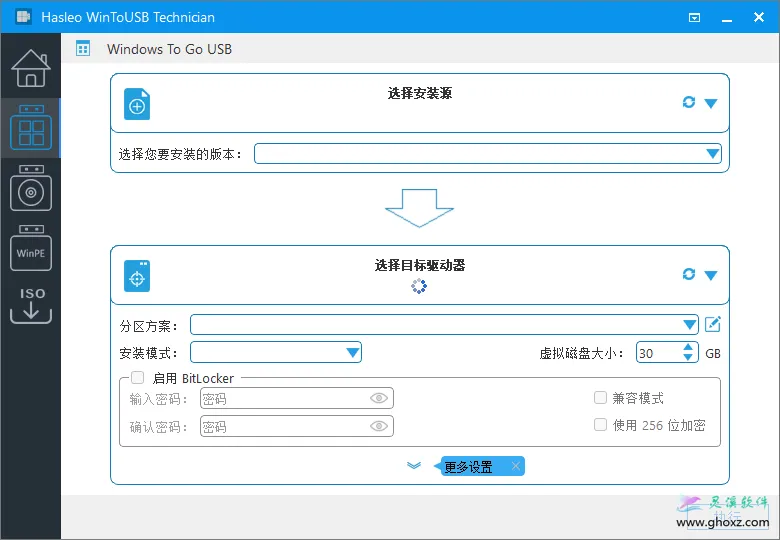This screenshot has width=780, height=540.
Task: Decrease virtual disk size with down arrow
Action: tap(688, 358)
